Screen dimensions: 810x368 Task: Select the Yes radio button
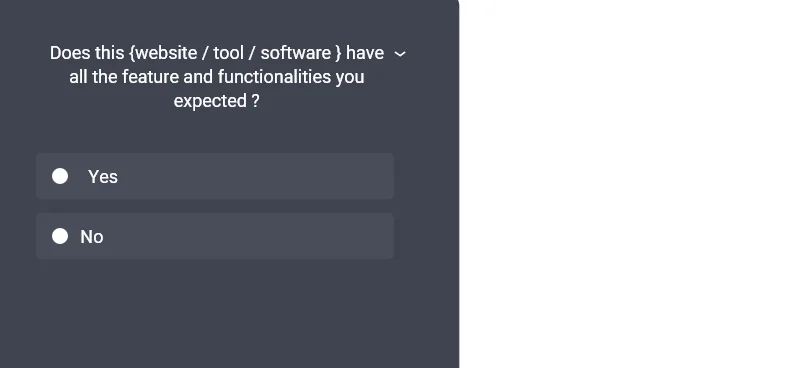point(60,176)
